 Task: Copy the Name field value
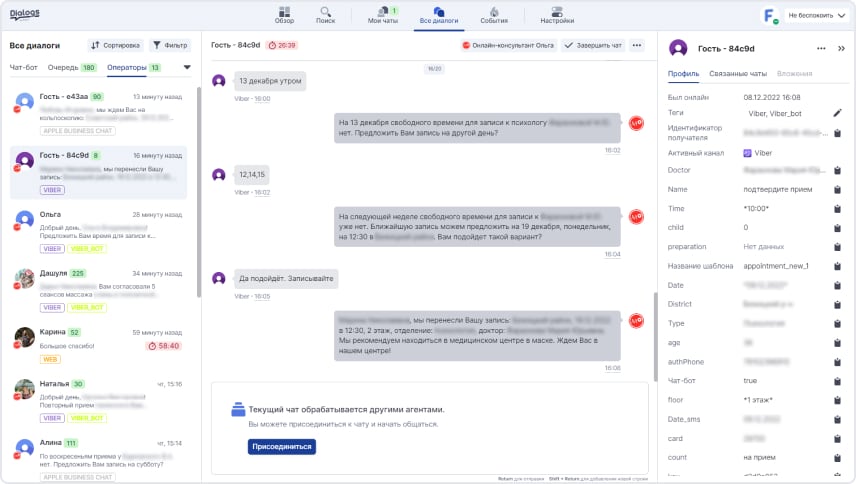pyautogui.click(x=837, y=189)
